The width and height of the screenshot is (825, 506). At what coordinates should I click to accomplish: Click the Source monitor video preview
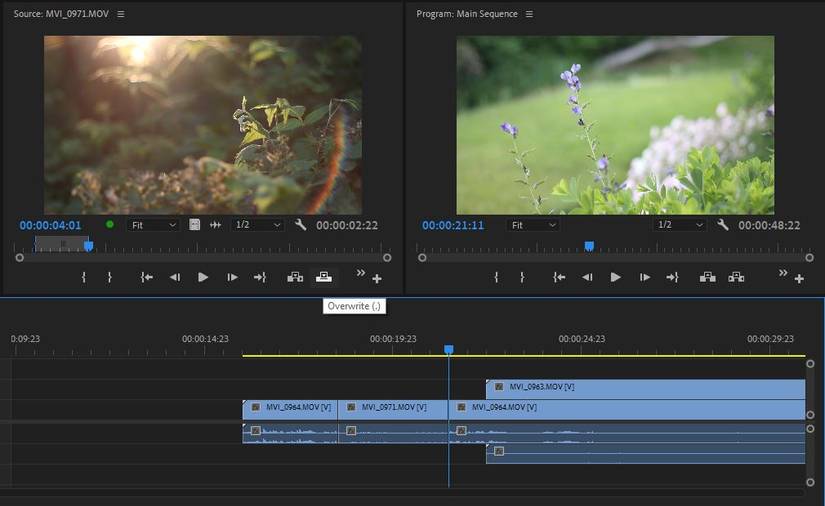click(x=203, y=125)
